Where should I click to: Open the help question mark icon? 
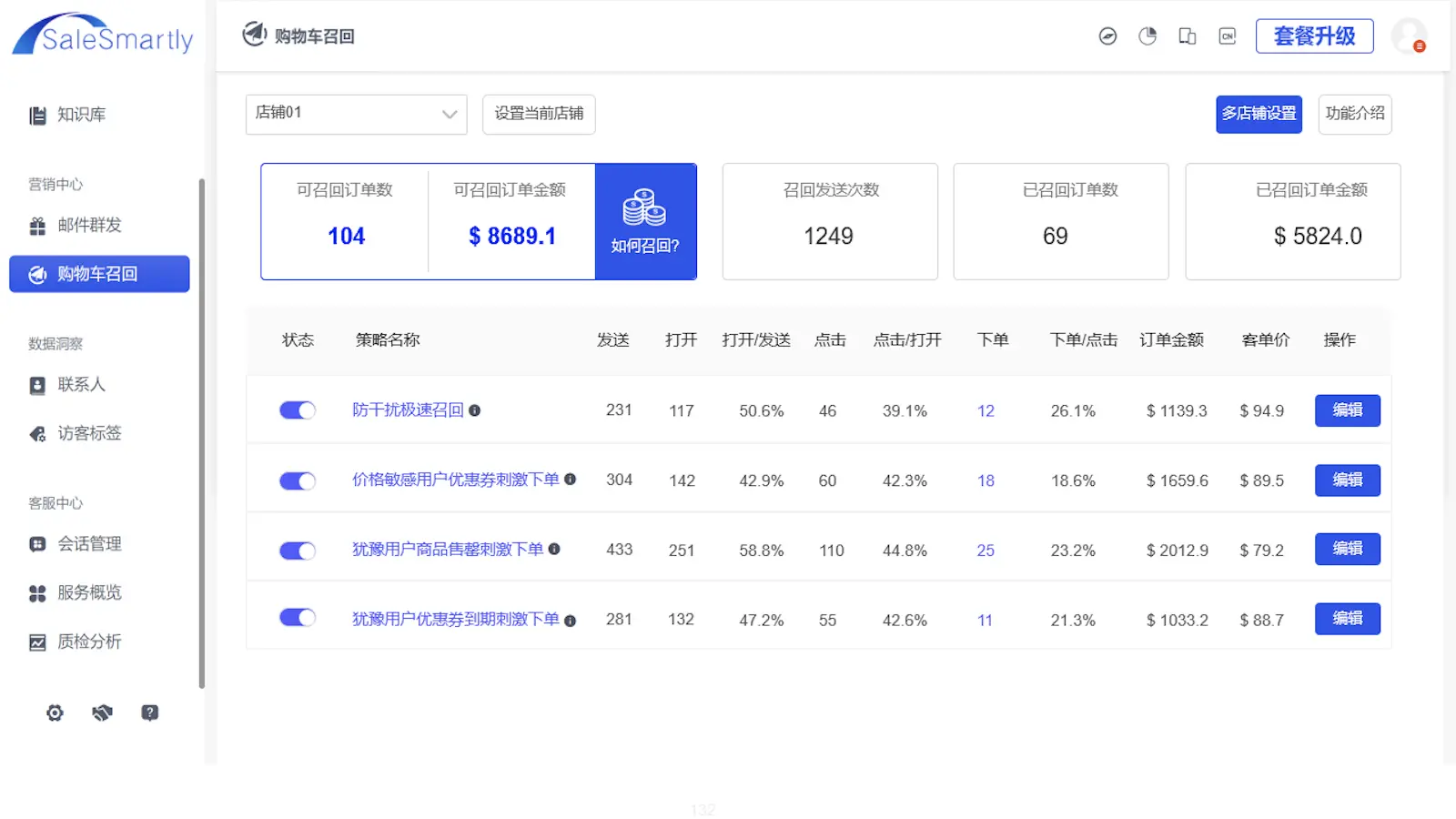(x=149, y=713)
